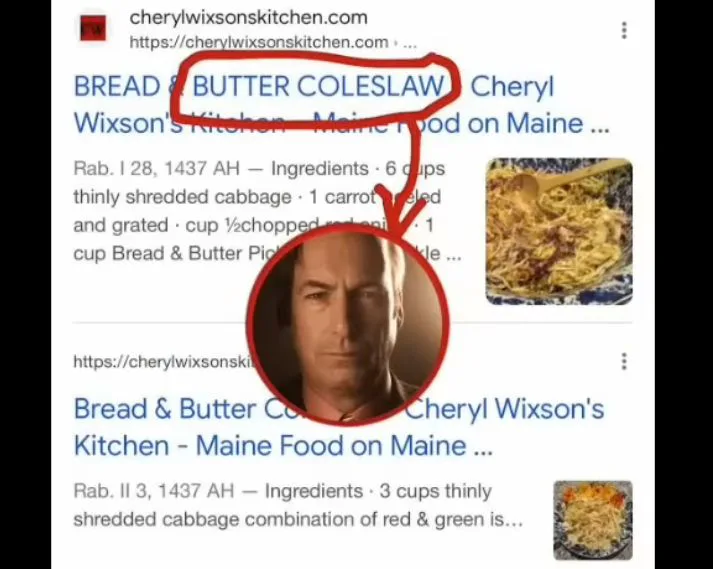Click the truncated https://cherylwixsonski URL above the Rab. II 3 result

coord(163,362)
